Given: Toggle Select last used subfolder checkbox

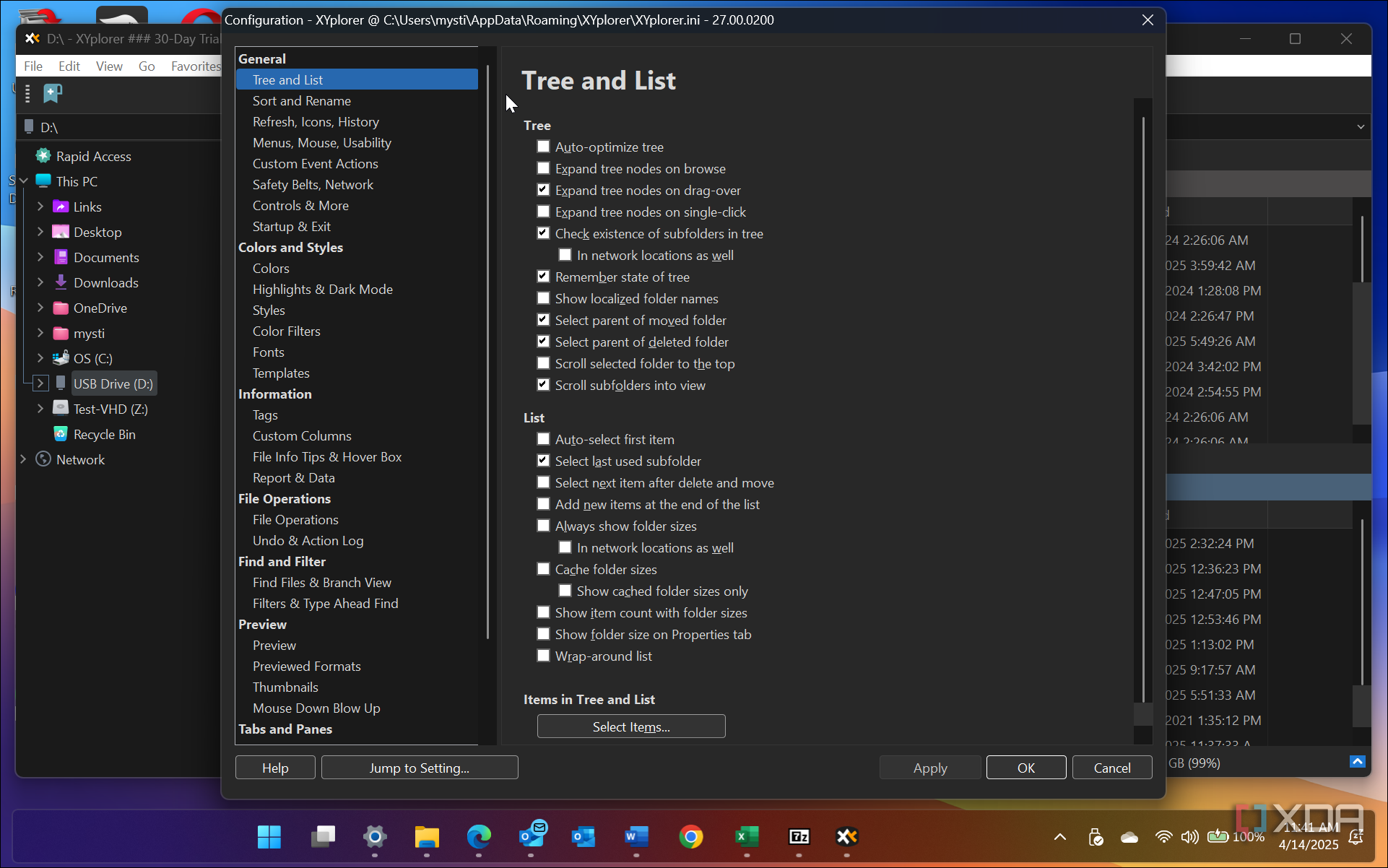Looking at the screenshot, I should 544,461.
